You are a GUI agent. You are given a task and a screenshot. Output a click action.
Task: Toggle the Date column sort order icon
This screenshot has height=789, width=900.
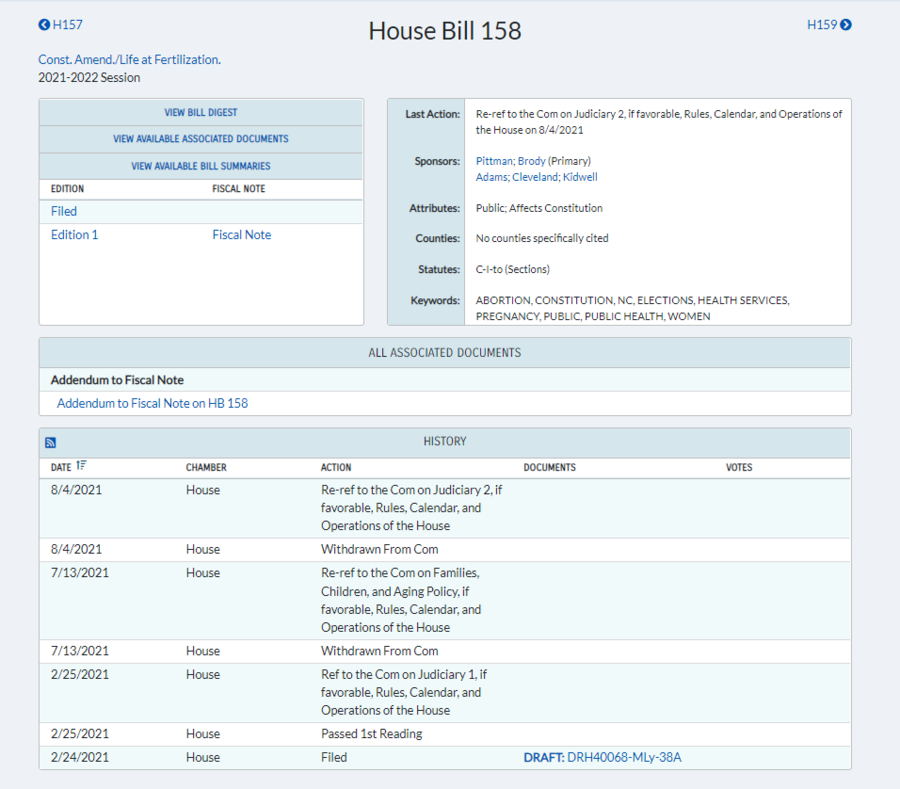tap(82, 465)
